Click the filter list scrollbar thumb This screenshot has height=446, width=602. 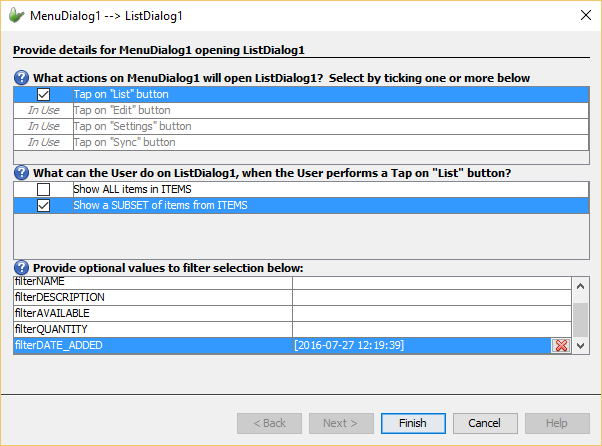tap(580, 320)
